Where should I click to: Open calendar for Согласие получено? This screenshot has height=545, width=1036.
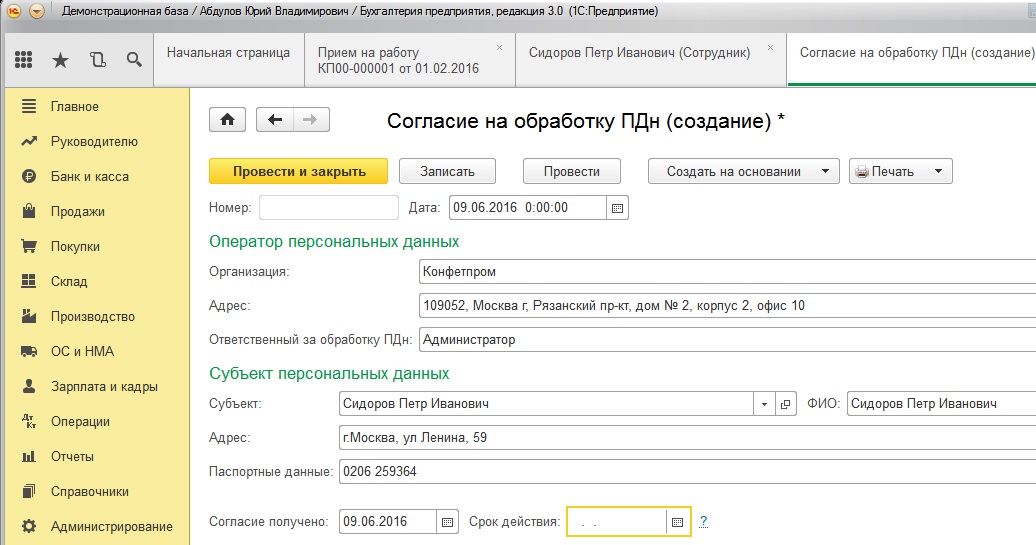coord(447,522)
